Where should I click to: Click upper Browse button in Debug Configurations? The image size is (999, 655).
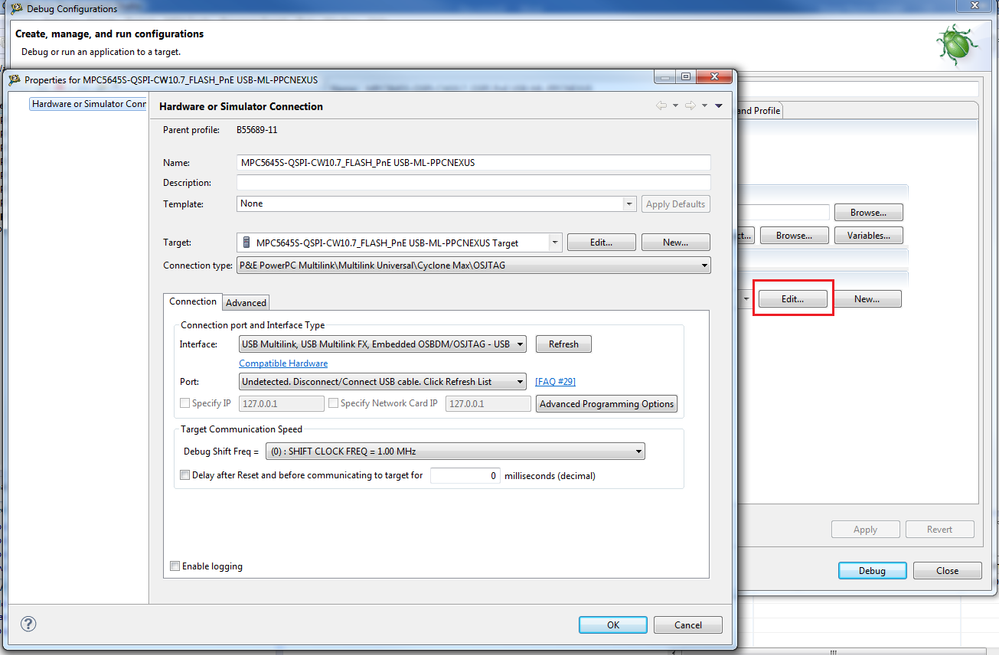868,212
